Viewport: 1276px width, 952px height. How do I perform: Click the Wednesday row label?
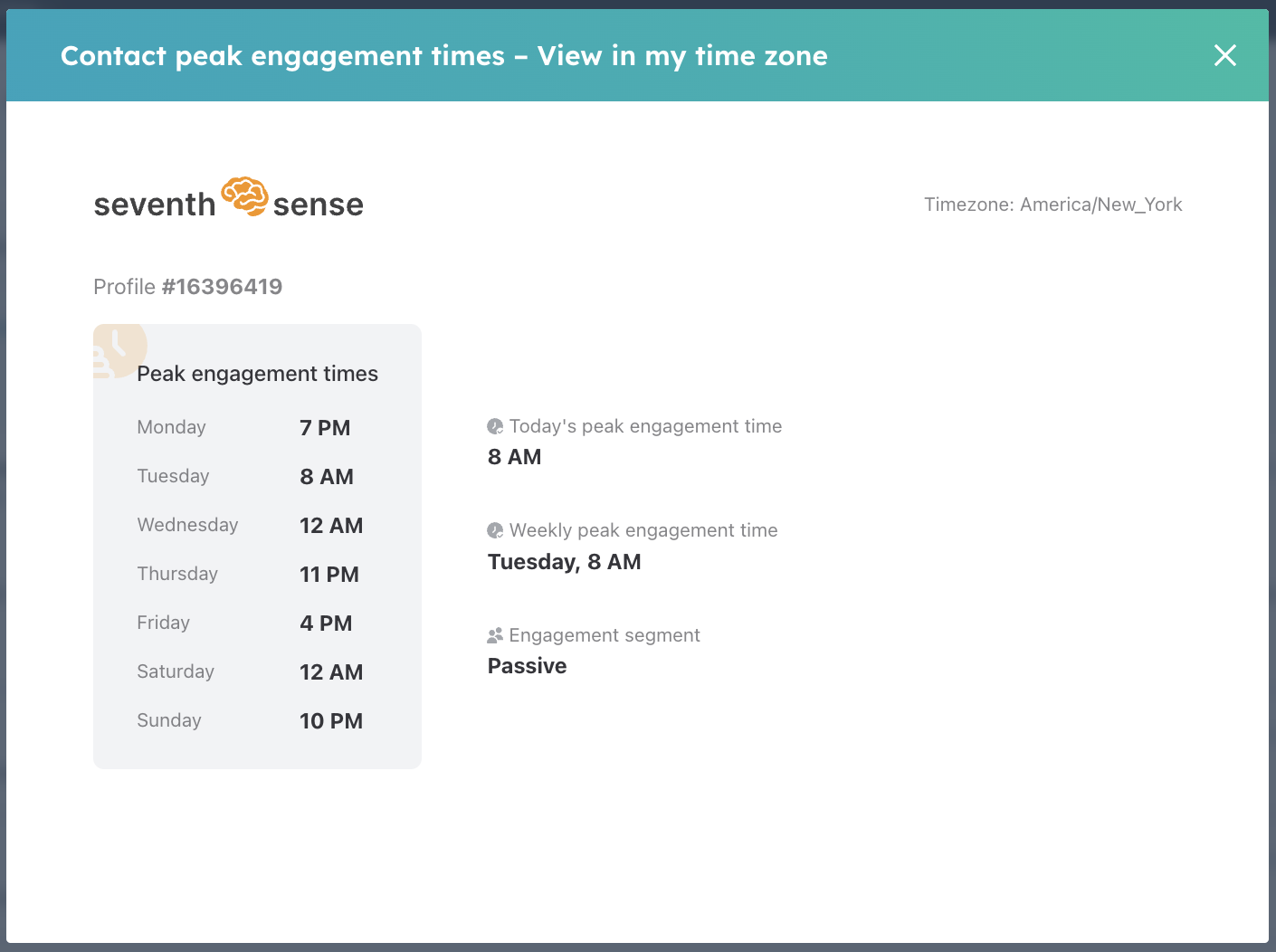pyautogui.click(x=187, y=525)
